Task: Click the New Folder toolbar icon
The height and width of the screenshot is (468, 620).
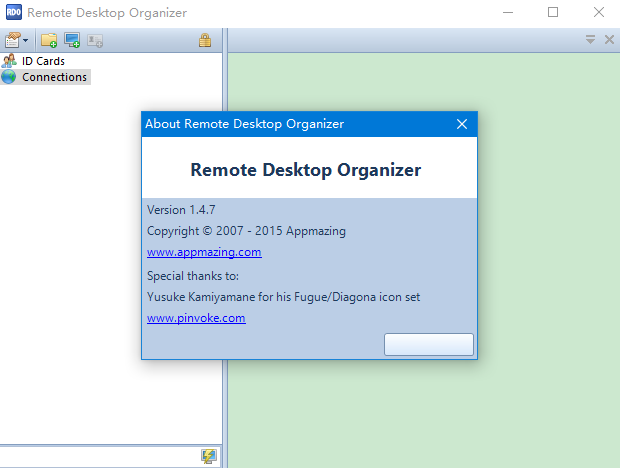Action: coord(49,40)
